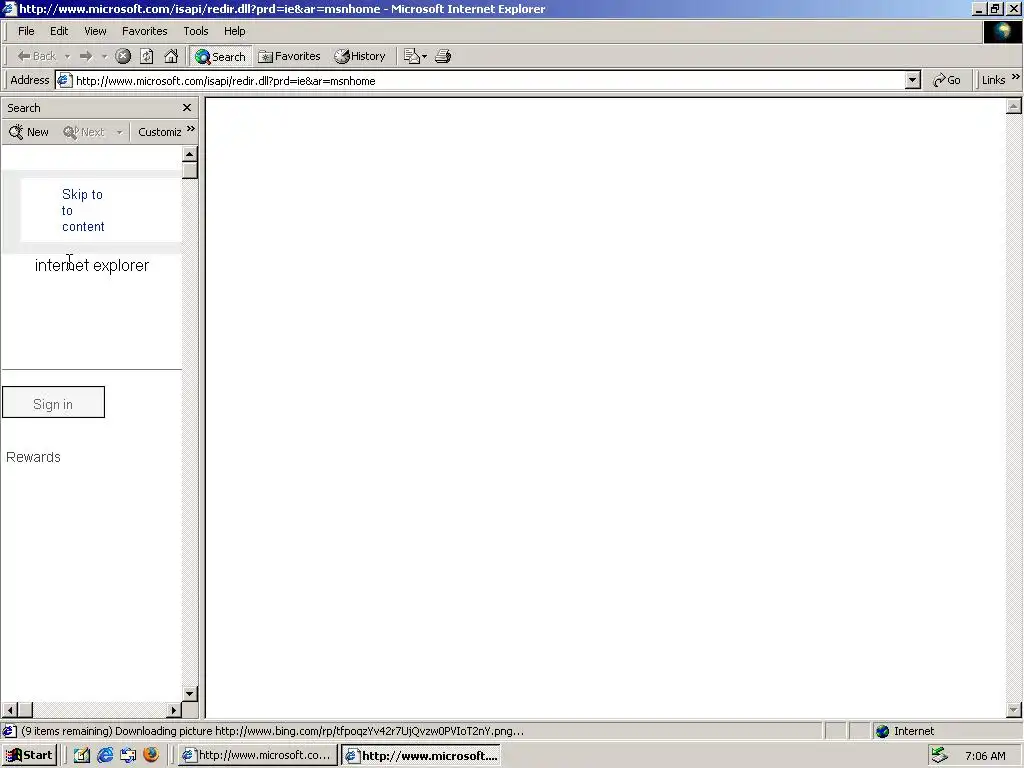
Task: Switch to the first microsoft.co... taskbar window
Action: click(258, 755)
